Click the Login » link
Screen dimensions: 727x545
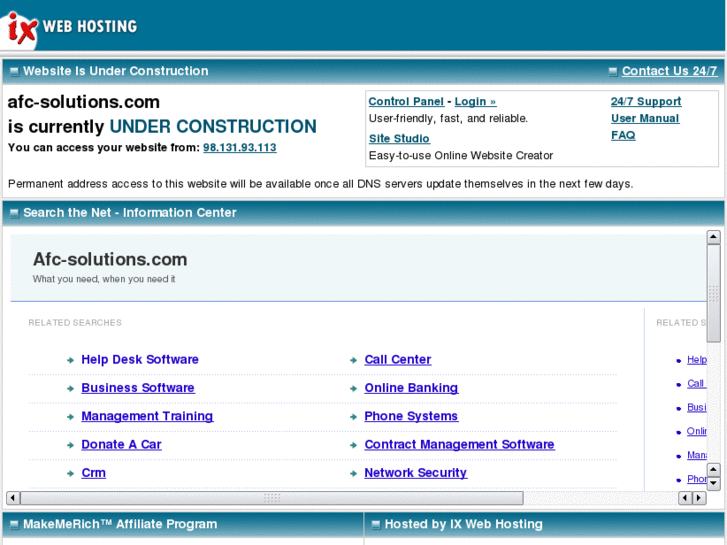coord(475,102)
